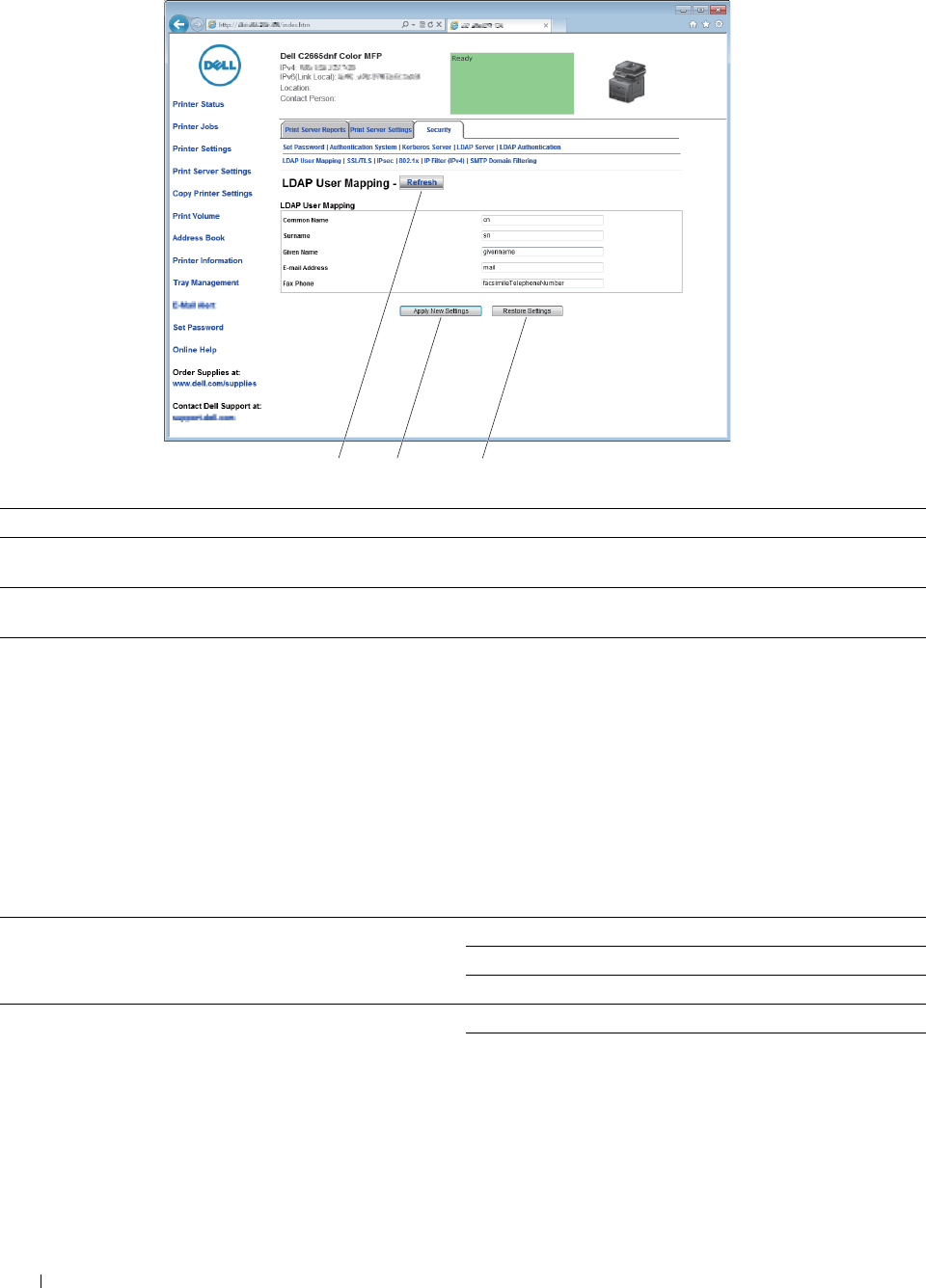This screenshot has height=1288, width=926.
Task: Open the browser home icon
Action: point(693,24)
